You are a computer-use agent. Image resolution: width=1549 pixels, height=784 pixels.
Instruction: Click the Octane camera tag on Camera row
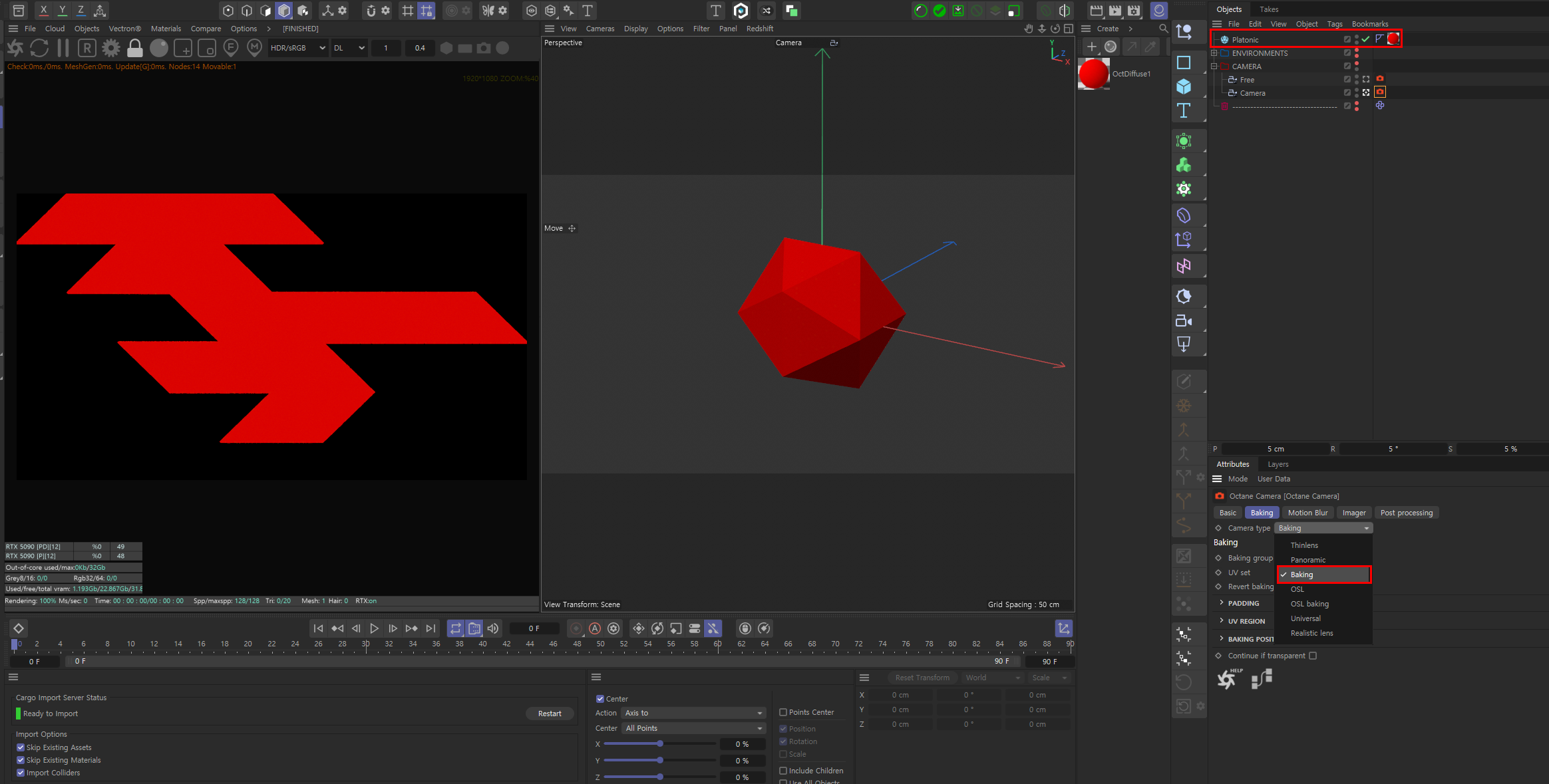(1380, 92)
